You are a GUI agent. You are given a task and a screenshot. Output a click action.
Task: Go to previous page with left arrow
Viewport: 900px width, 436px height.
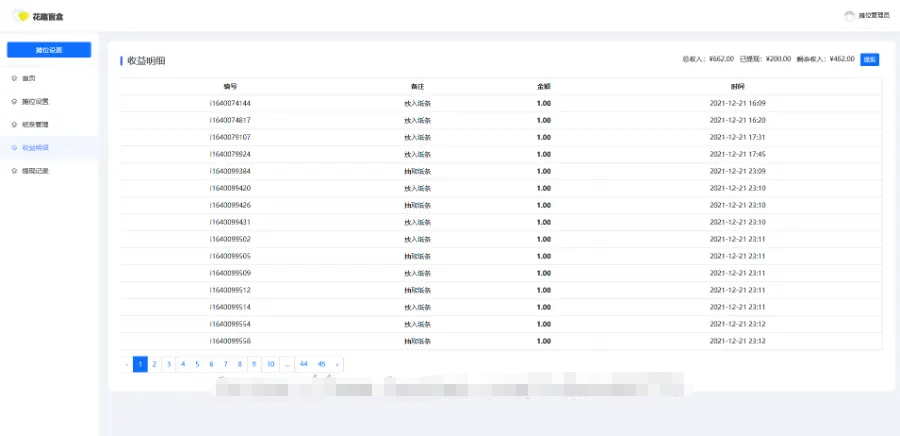[127, 364]
